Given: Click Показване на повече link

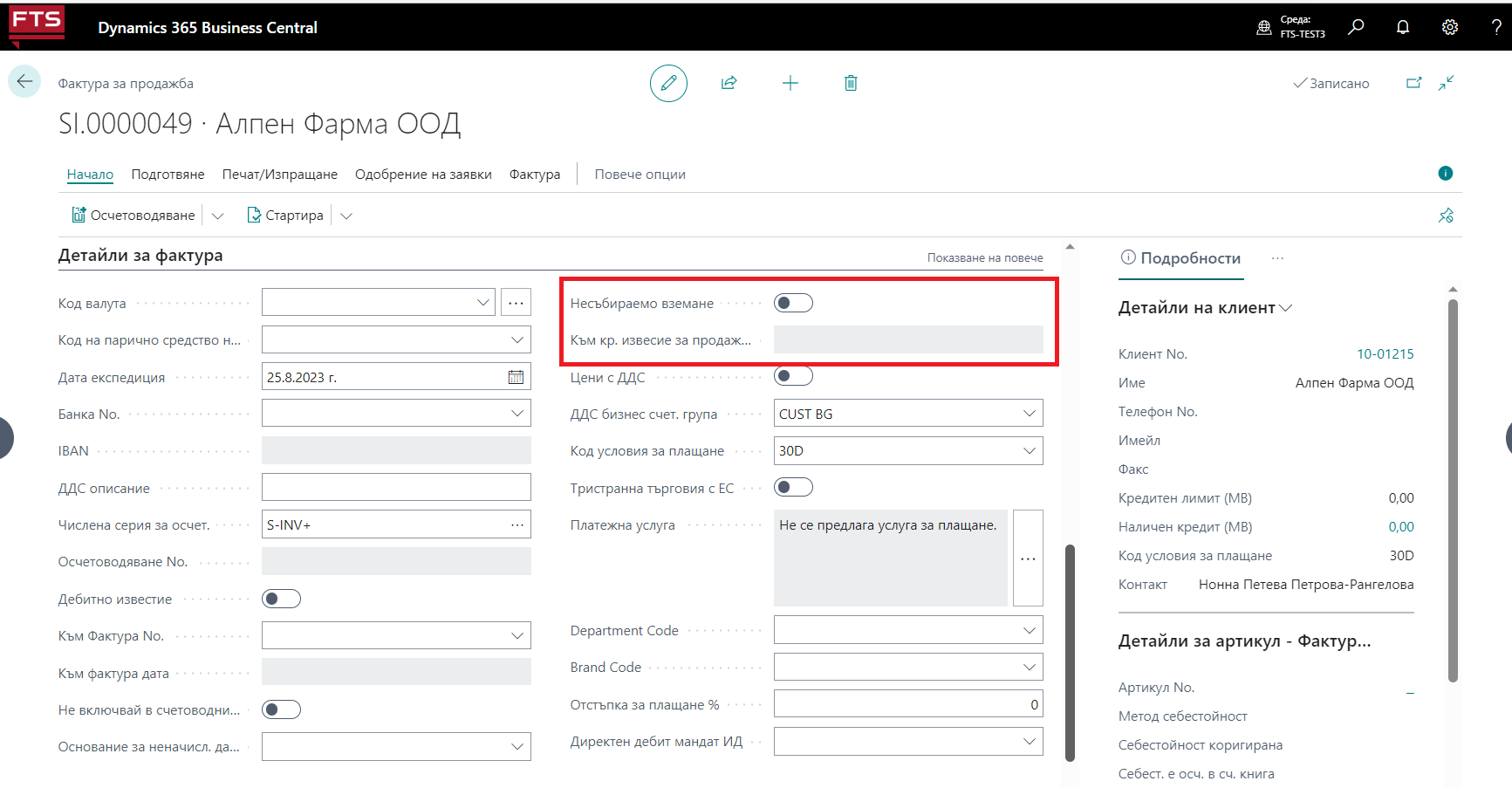Looking at the screenshot, I should coord(985,257).
